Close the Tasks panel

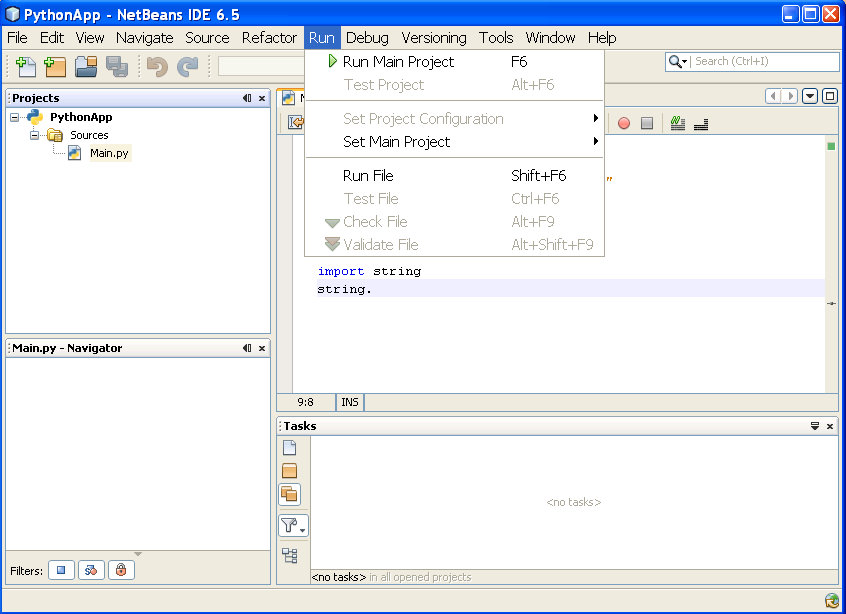coord(830,426)
